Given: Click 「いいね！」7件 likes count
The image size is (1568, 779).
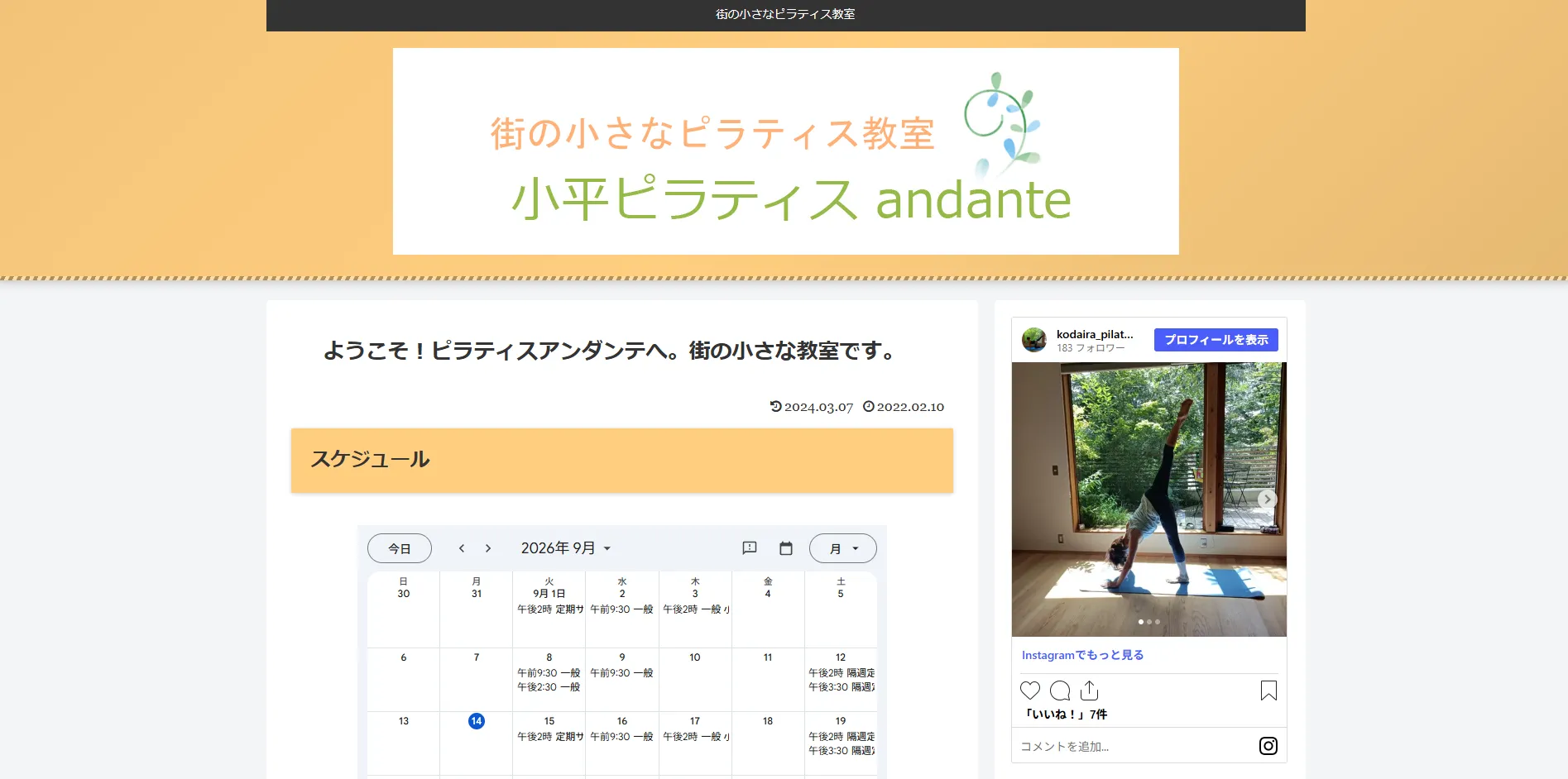Looking at the screenshot, I should tap(1065, 714).
